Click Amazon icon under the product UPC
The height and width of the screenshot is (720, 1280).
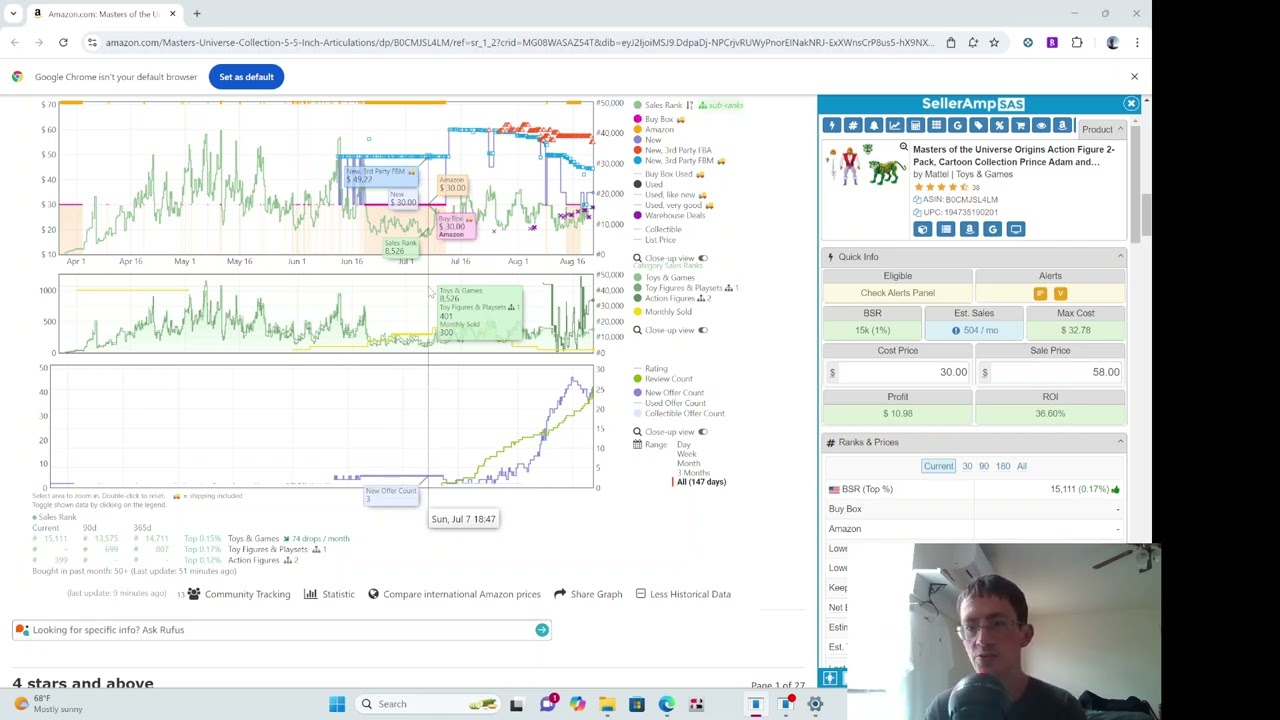[969, 229]
